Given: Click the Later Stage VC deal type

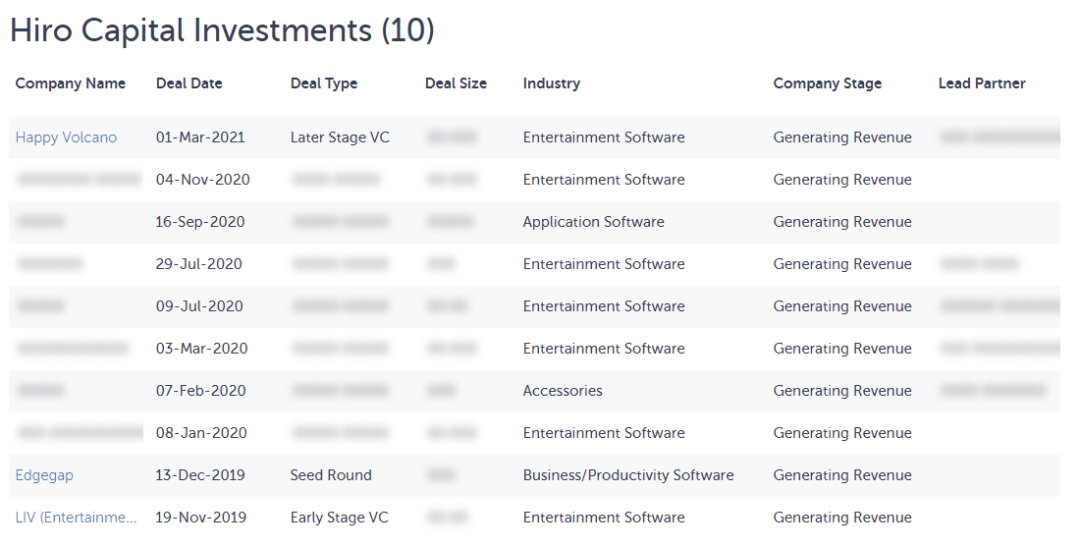Looking at the screenshot, I should pyautogui.click(x=340, y=138).
